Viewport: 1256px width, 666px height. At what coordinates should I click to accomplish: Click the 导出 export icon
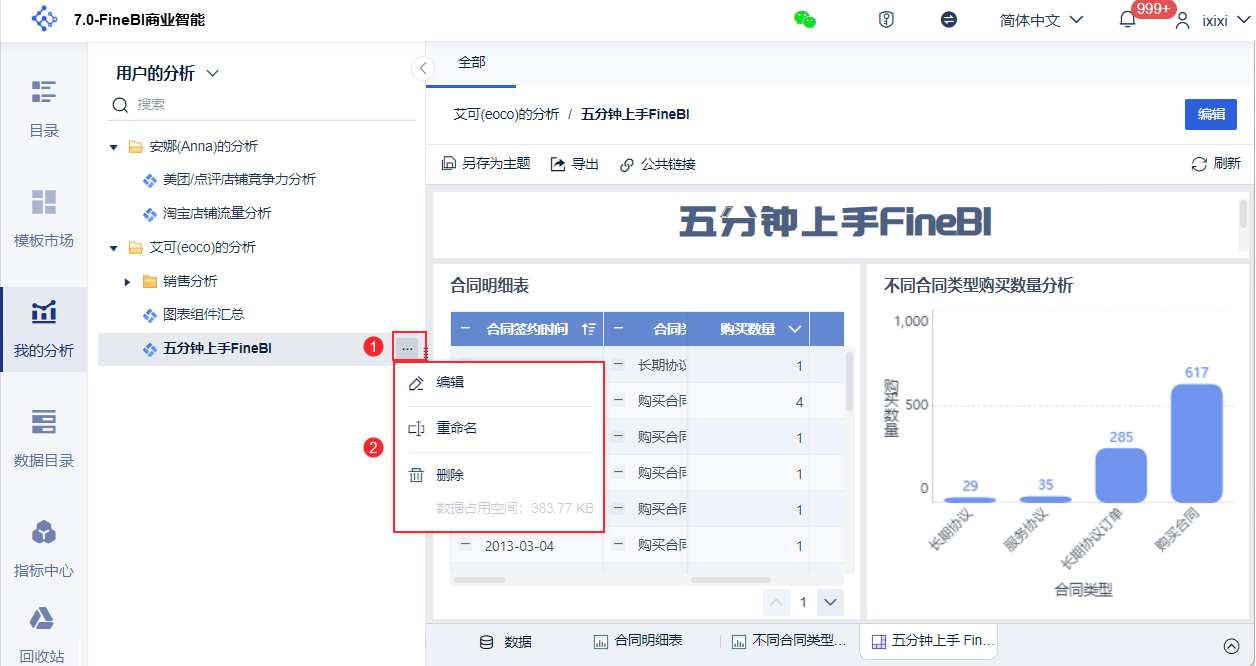(558, 164)
